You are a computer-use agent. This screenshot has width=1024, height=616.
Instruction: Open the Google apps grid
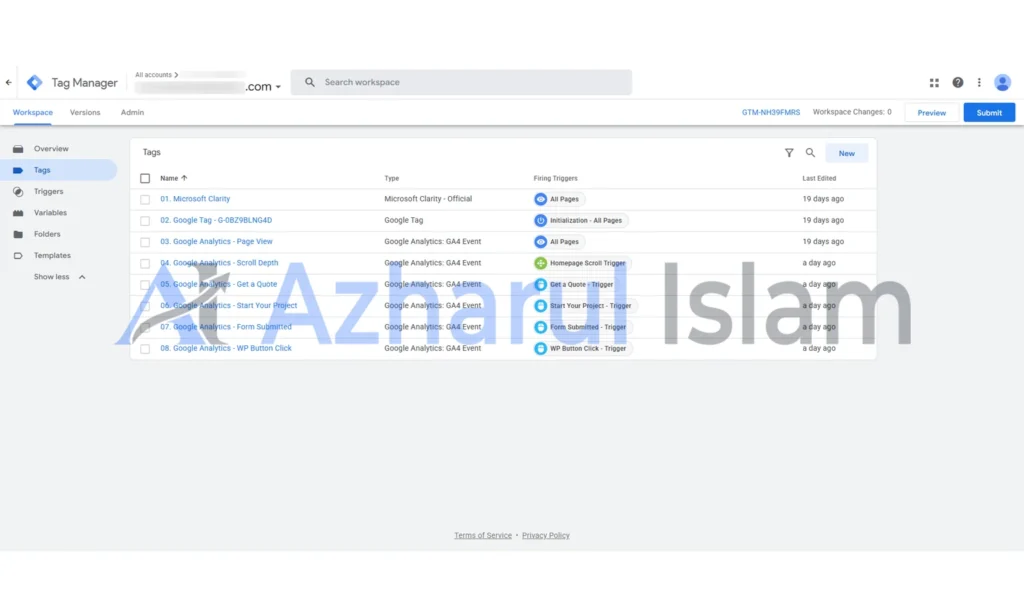[934, 82]
